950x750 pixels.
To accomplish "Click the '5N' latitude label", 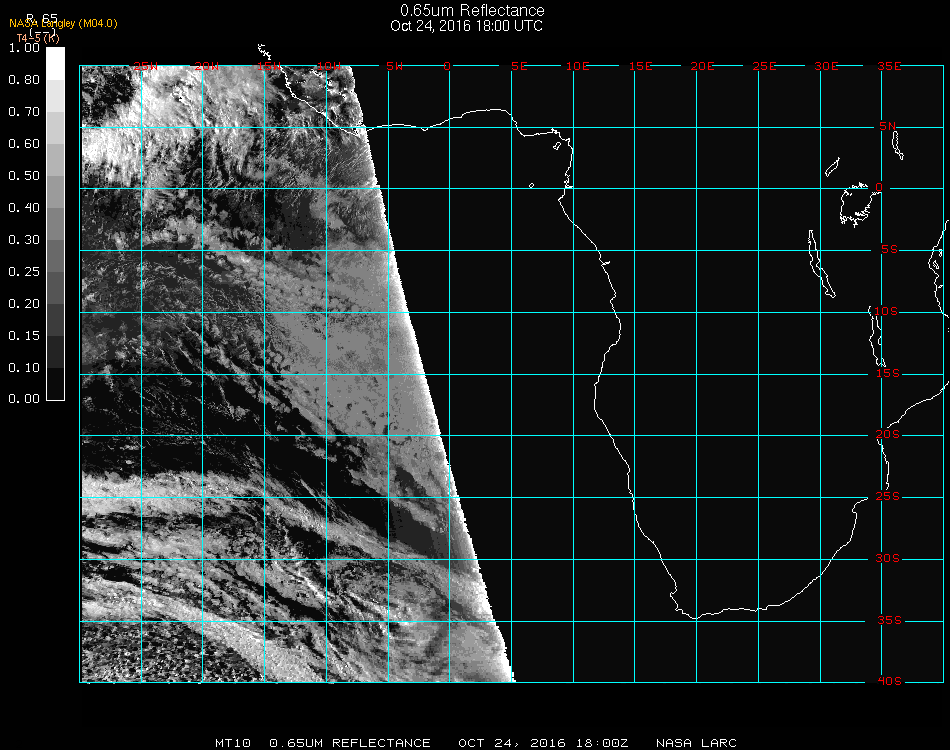I will tap(888, 126).
